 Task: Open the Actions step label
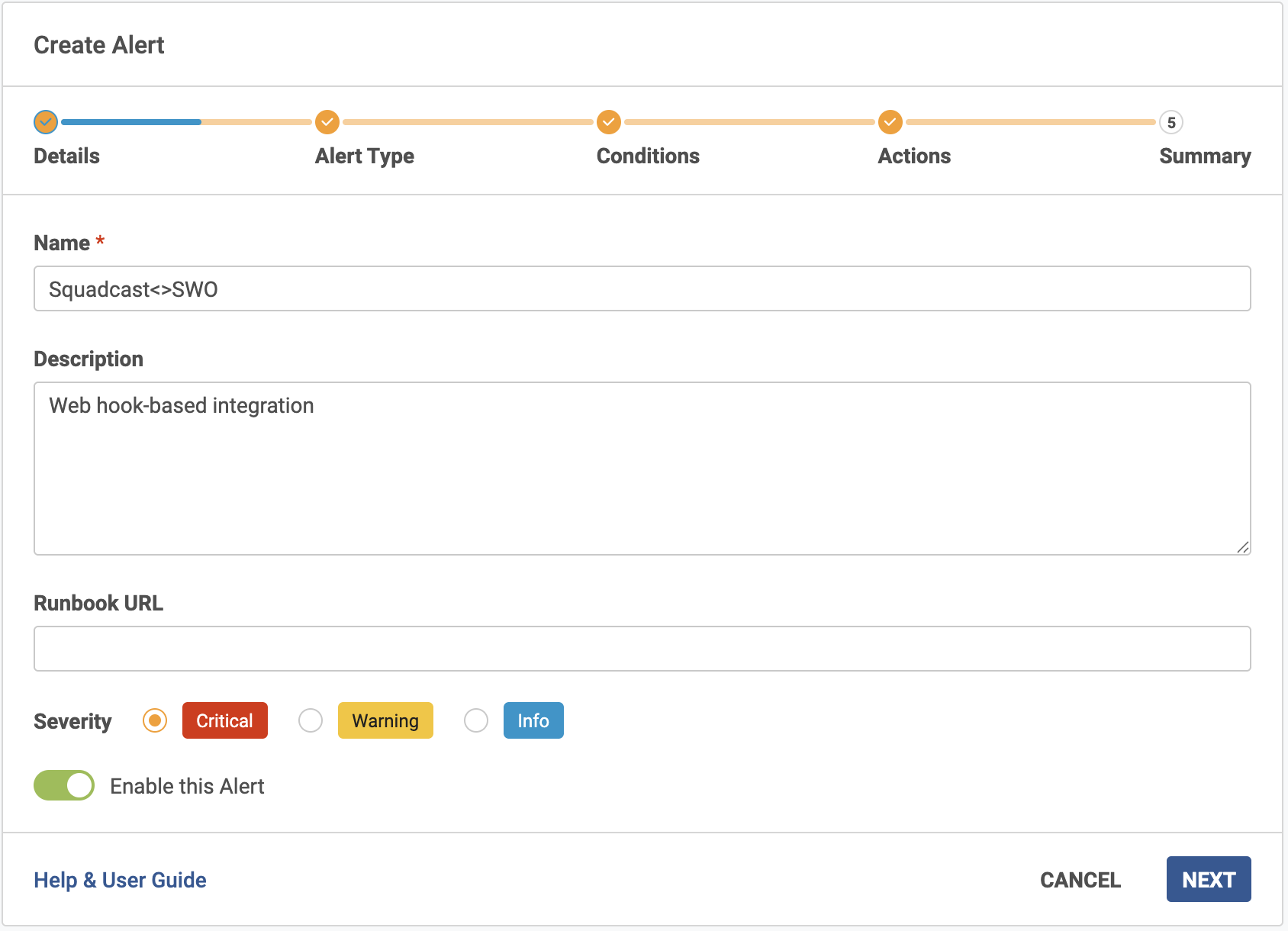913,156
